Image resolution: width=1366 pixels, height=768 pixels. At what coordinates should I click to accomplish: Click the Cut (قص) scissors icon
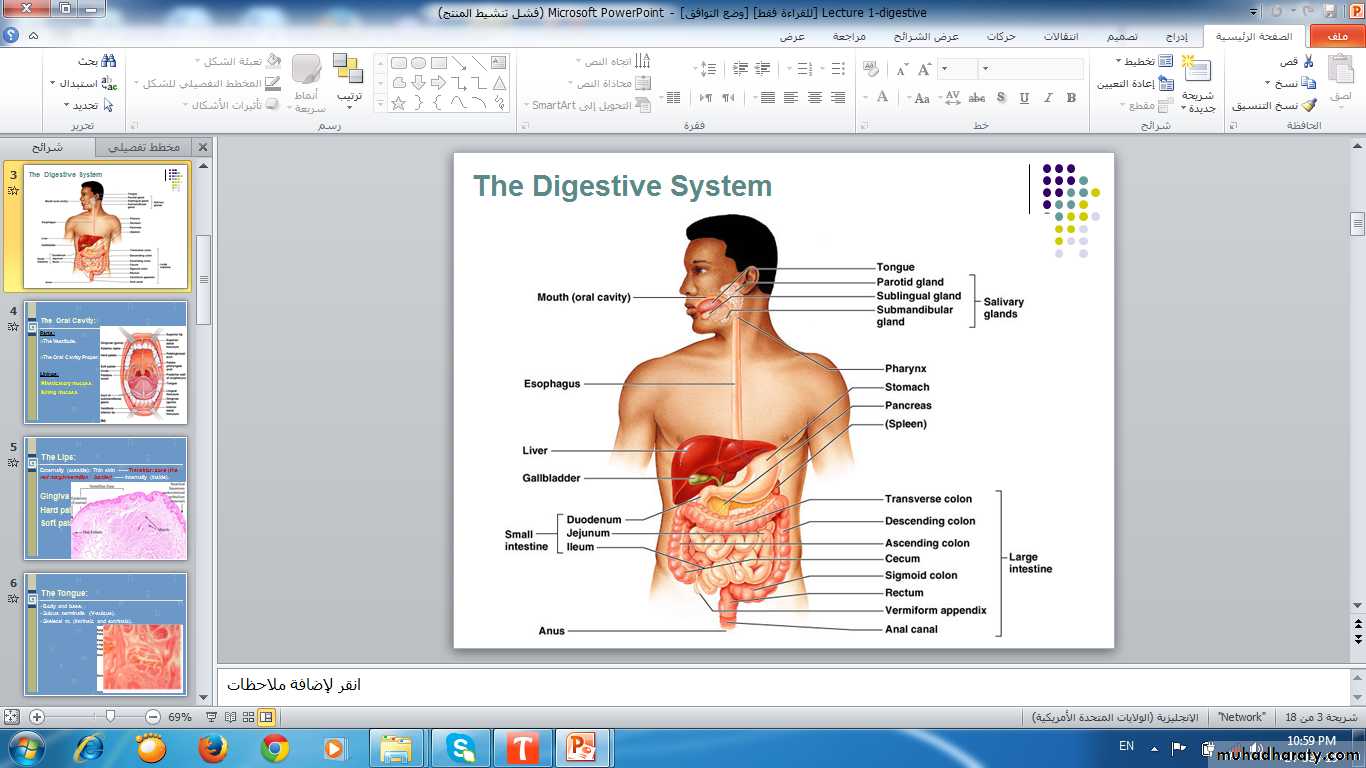click(x=1308, y=62)
